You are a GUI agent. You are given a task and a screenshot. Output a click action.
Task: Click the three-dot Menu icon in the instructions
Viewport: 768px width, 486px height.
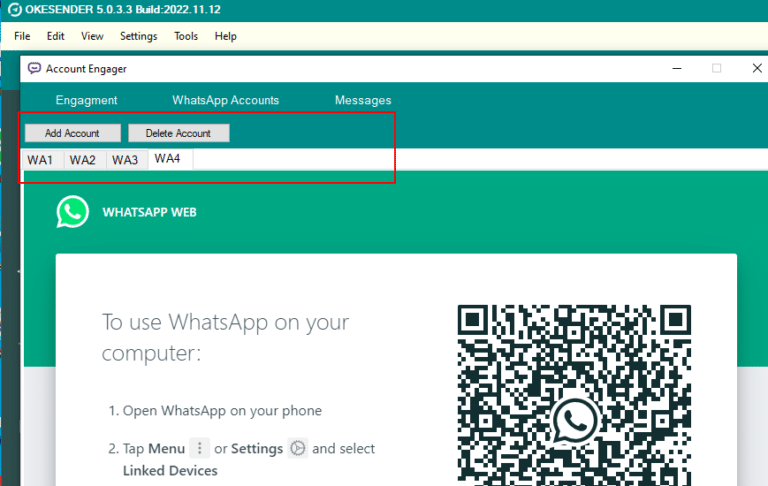200,449
